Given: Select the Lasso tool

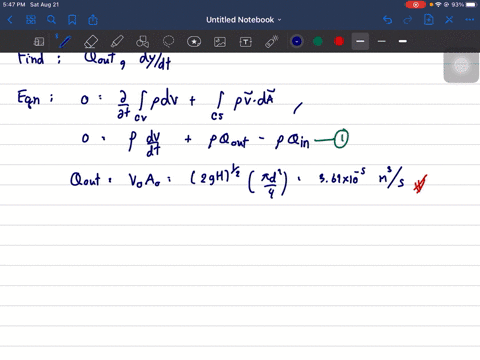Looking at the screenshot, I should [x=168, y=42].
